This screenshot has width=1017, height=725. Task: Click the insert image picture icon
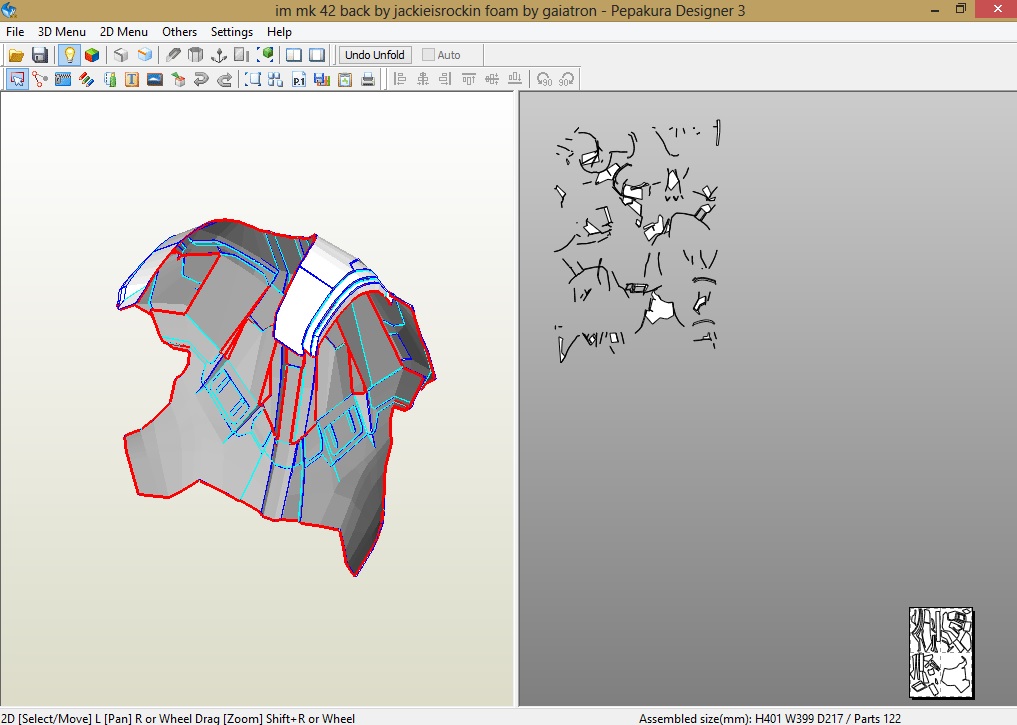155,79
